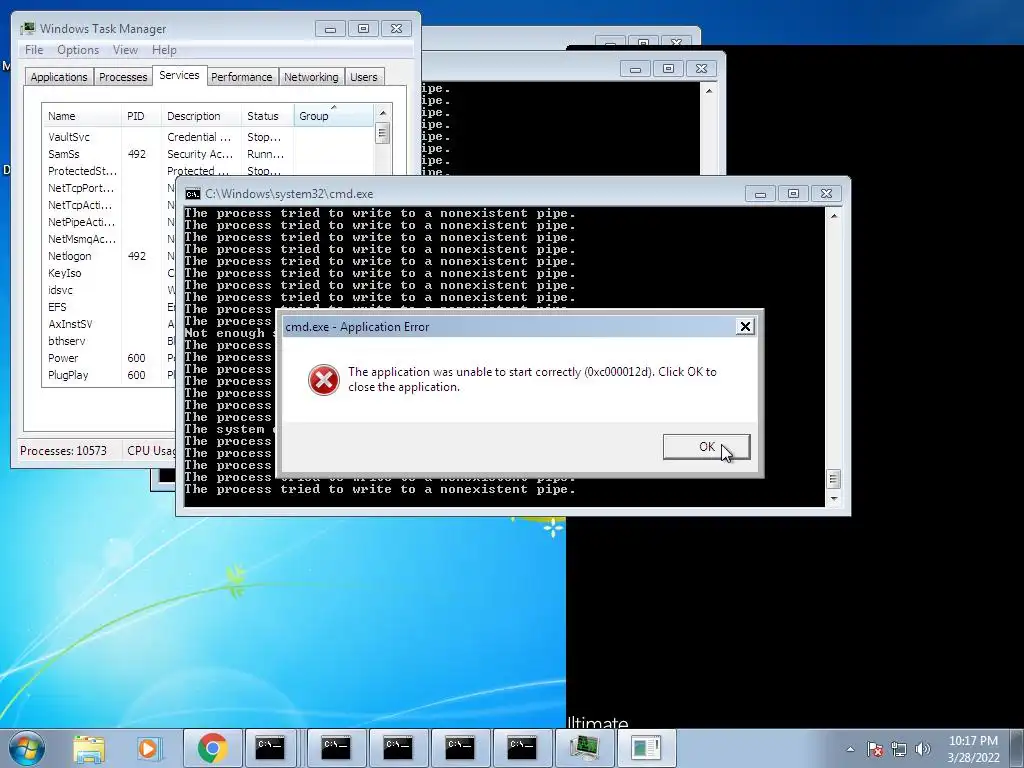The height and width of the screenshot is (768, 1024).
Task: Sort services by PID column
Action: tap(141, 116)
